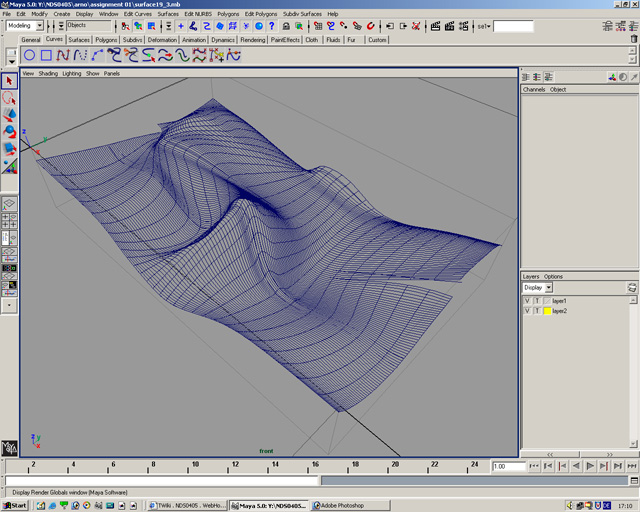Viewport: 640px width, 512px height.
Task: Play animation forwards
Action: coord(590,466)
